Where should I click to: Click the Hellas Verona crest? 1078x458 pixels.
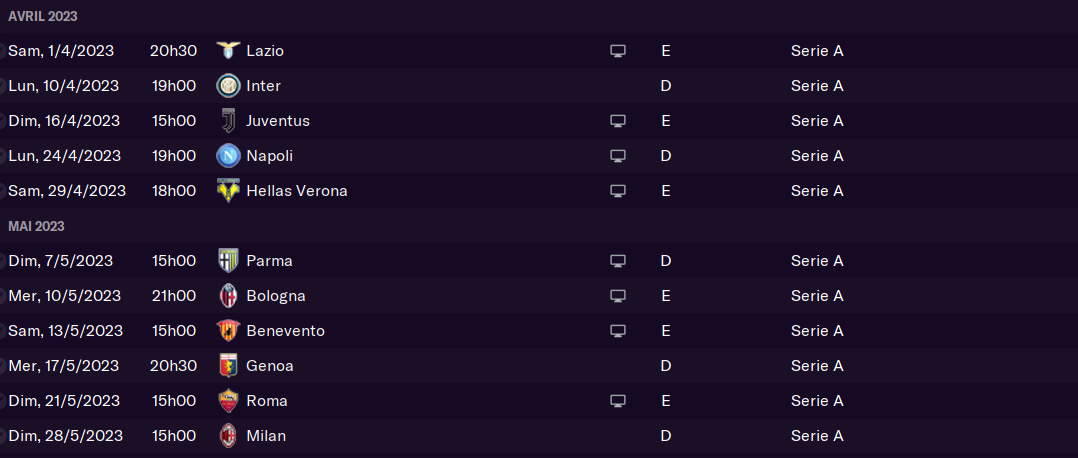(228, 190)
